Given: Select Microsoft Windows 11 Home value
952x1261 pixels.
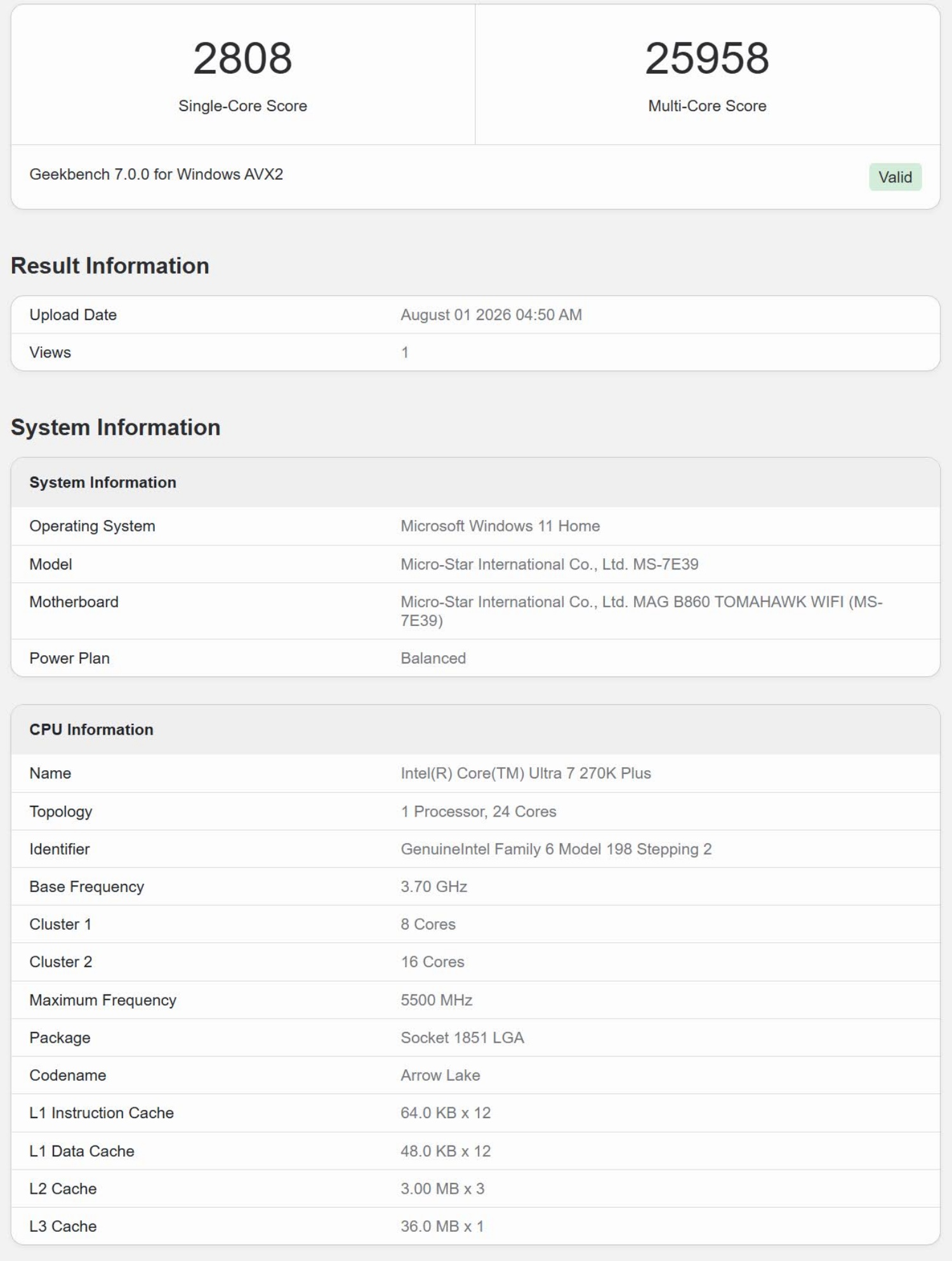Looking at the screenshot, I should [x=500, y=526].
